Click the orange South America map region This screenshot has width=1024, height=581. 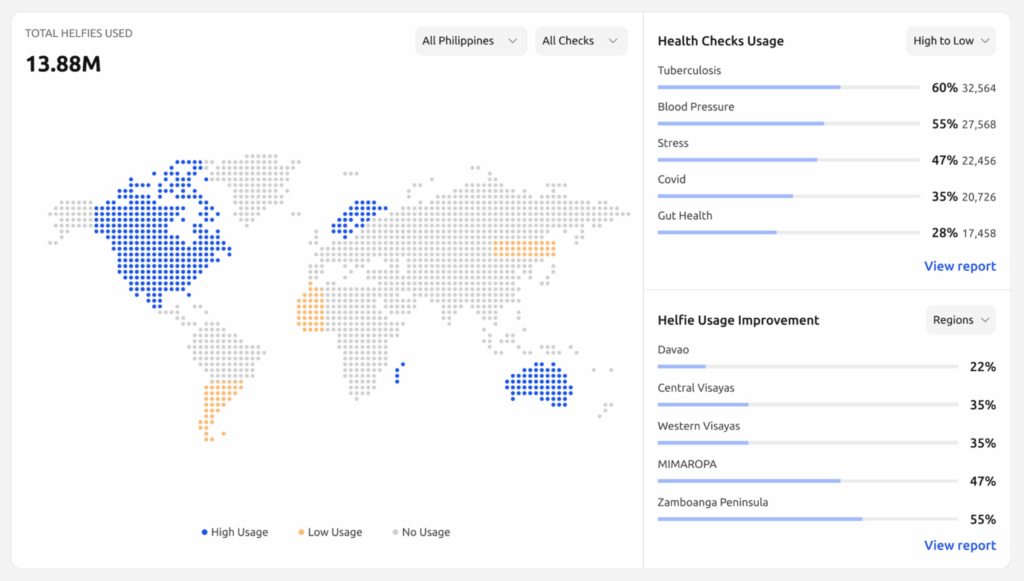click(x=220, y=400)
